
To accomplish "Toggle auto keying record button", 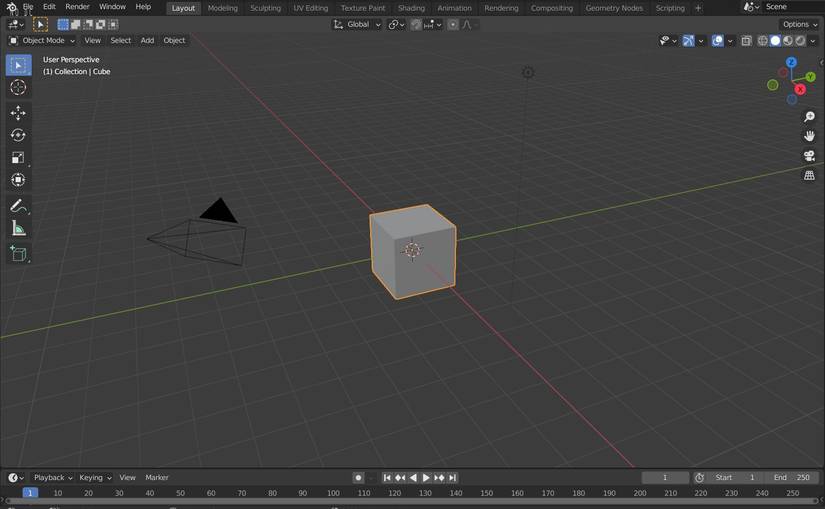I will [358, 477].
